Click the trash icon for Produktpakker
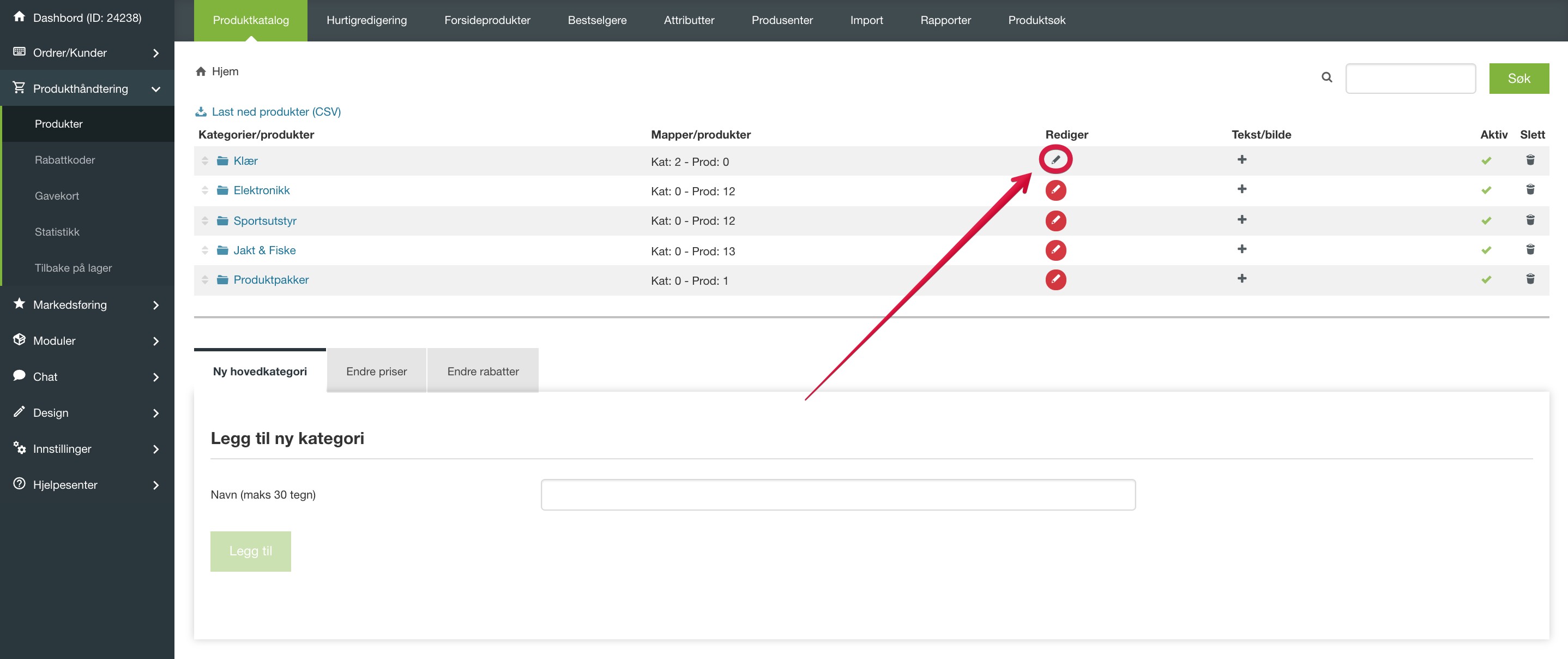This screenshot has width=1568, height=659. coord(1530,279)
